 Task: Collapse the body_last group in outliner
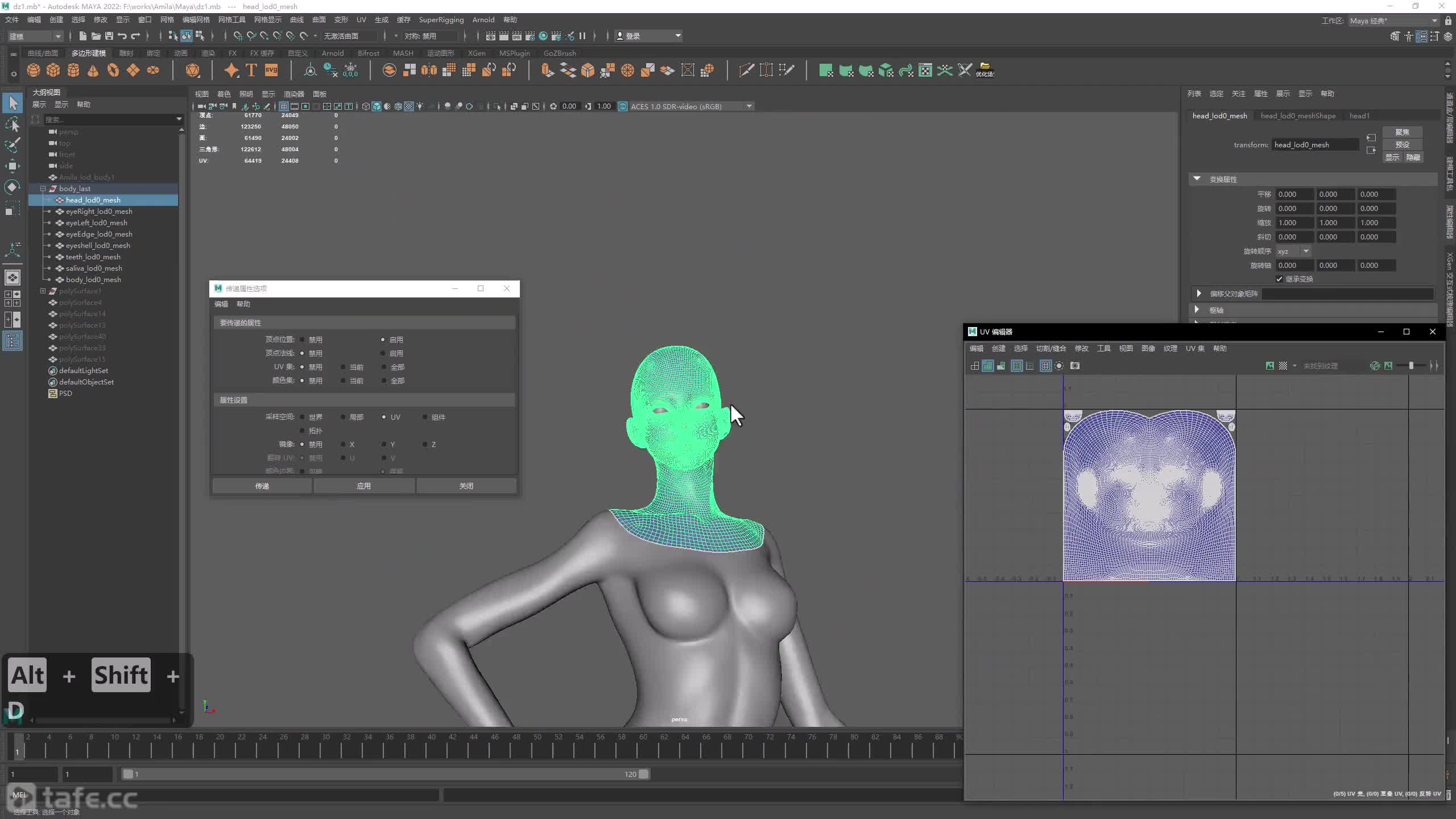43,188
